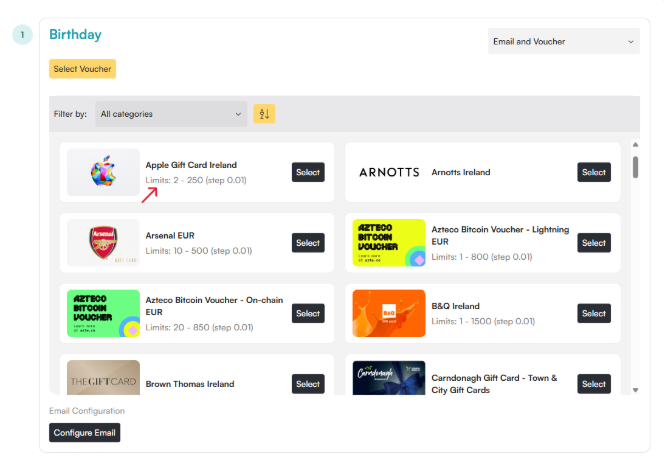Click the Configure Email button

pyautogui.click(x=84, y=433)
